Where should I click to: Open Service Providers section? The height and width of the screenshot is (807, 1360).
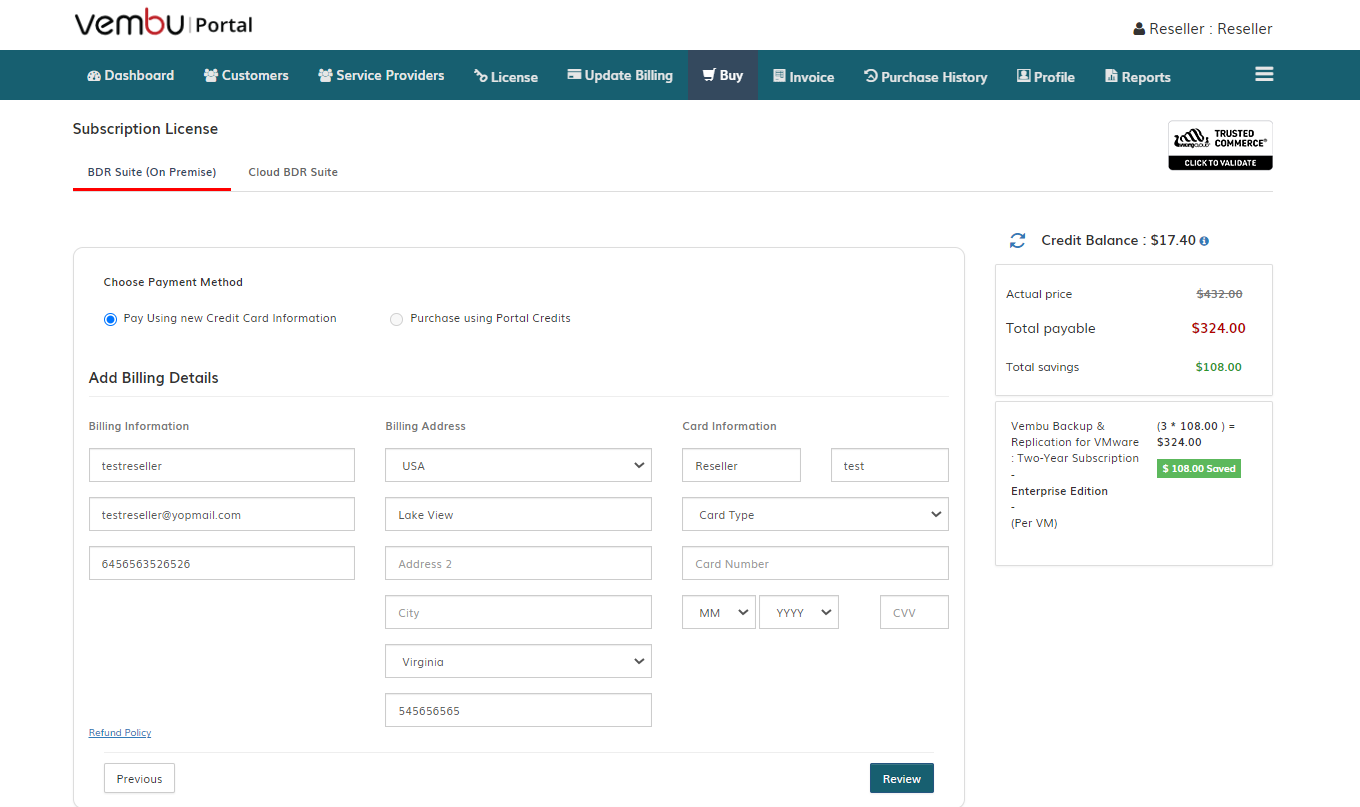[x=381, y=75]
